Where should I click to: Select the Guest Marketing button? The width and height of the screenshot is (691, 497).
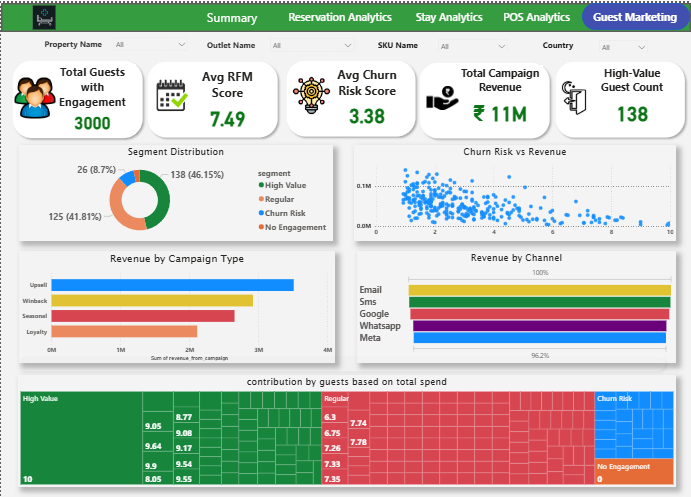click(x=634, y=18)
